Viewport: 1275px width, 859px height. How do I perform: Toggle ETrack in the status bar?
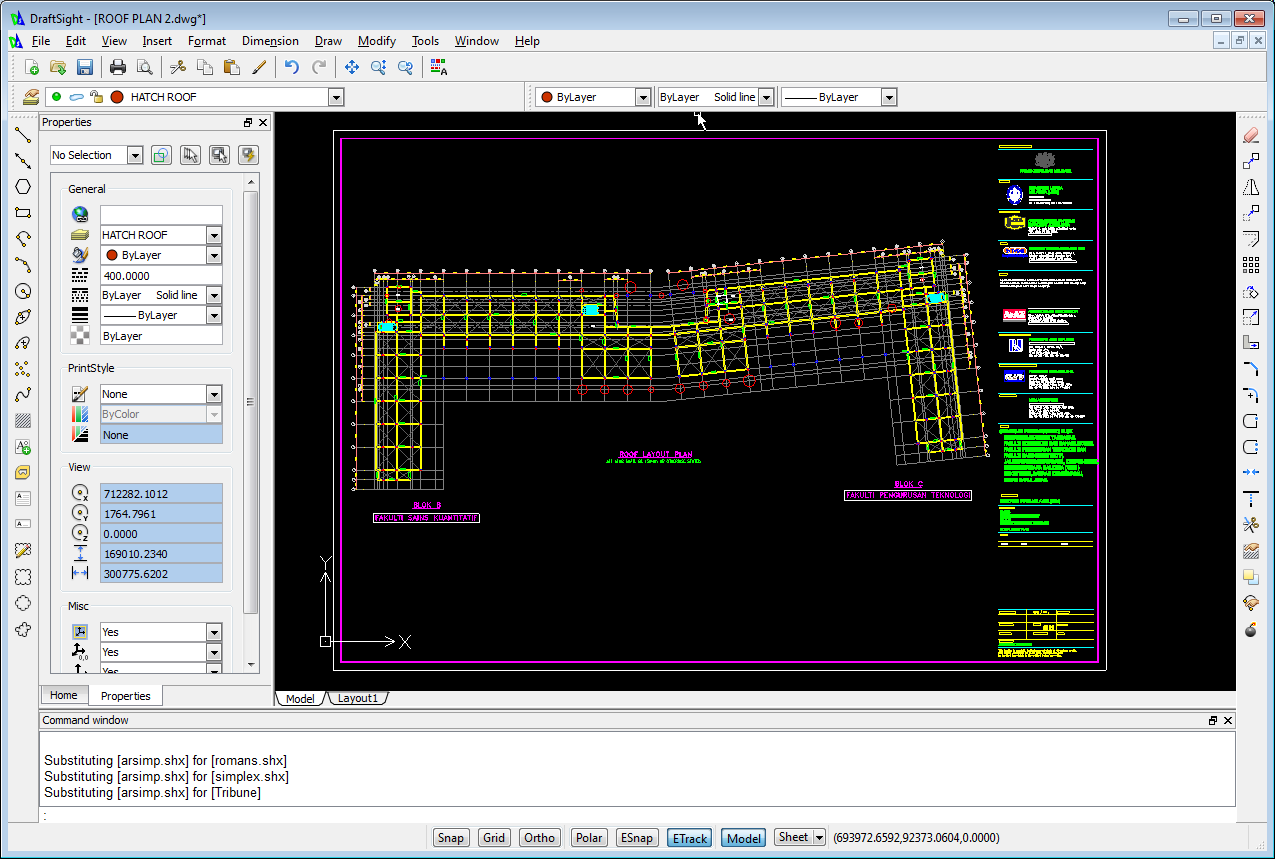689,838
